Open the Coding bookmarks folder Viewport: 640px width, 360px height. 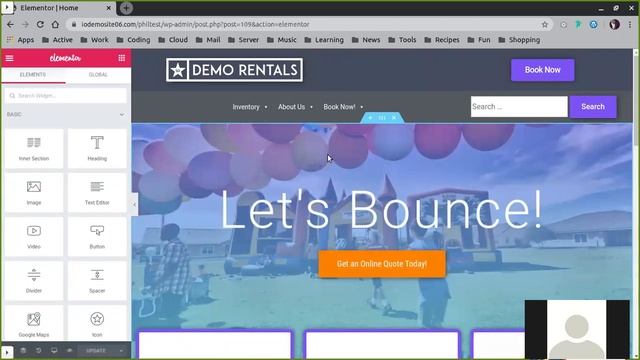pos(133,40)
